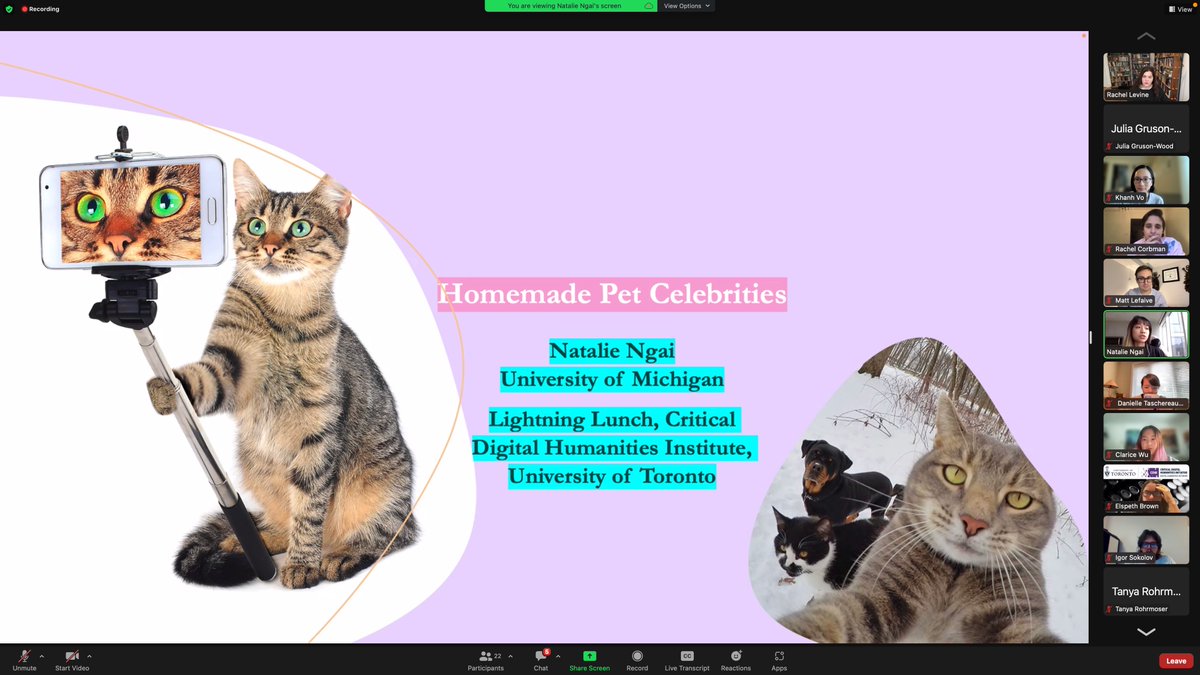Select Danielle Taschereau's video thumbnail

1146,386
